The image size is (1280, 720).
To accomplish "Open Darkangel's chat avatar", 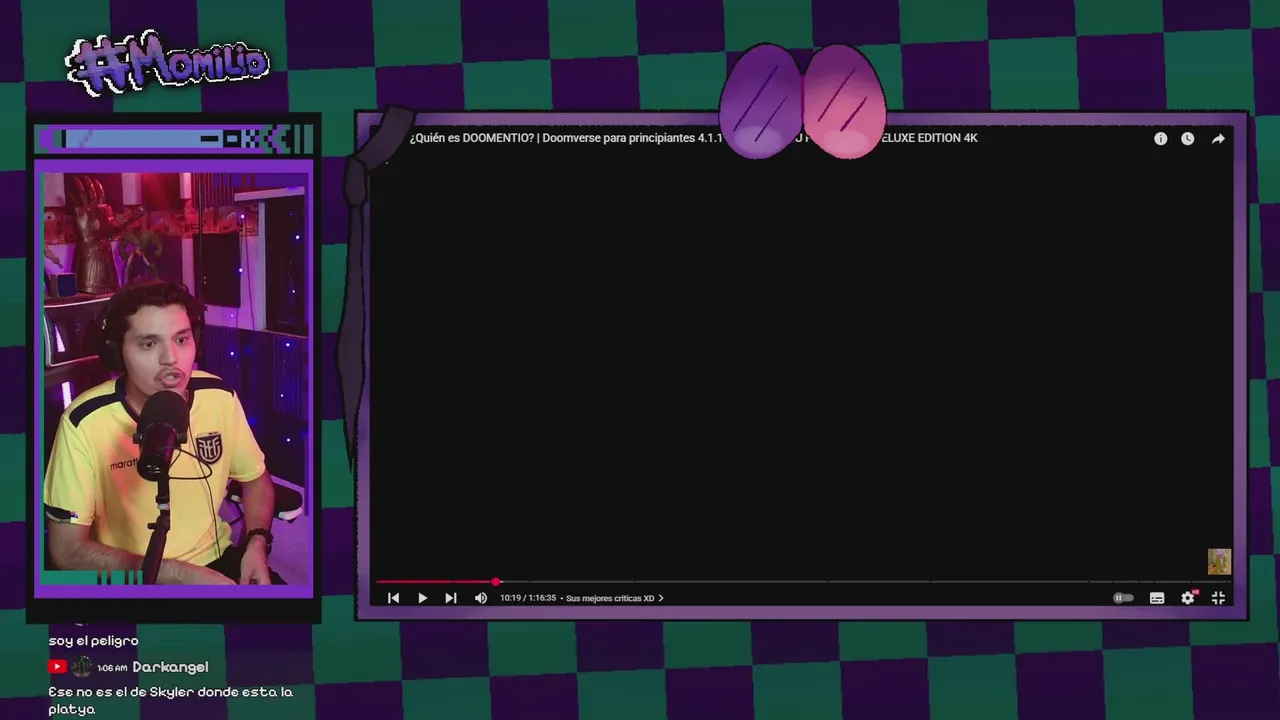I will (x=82, y=667).
